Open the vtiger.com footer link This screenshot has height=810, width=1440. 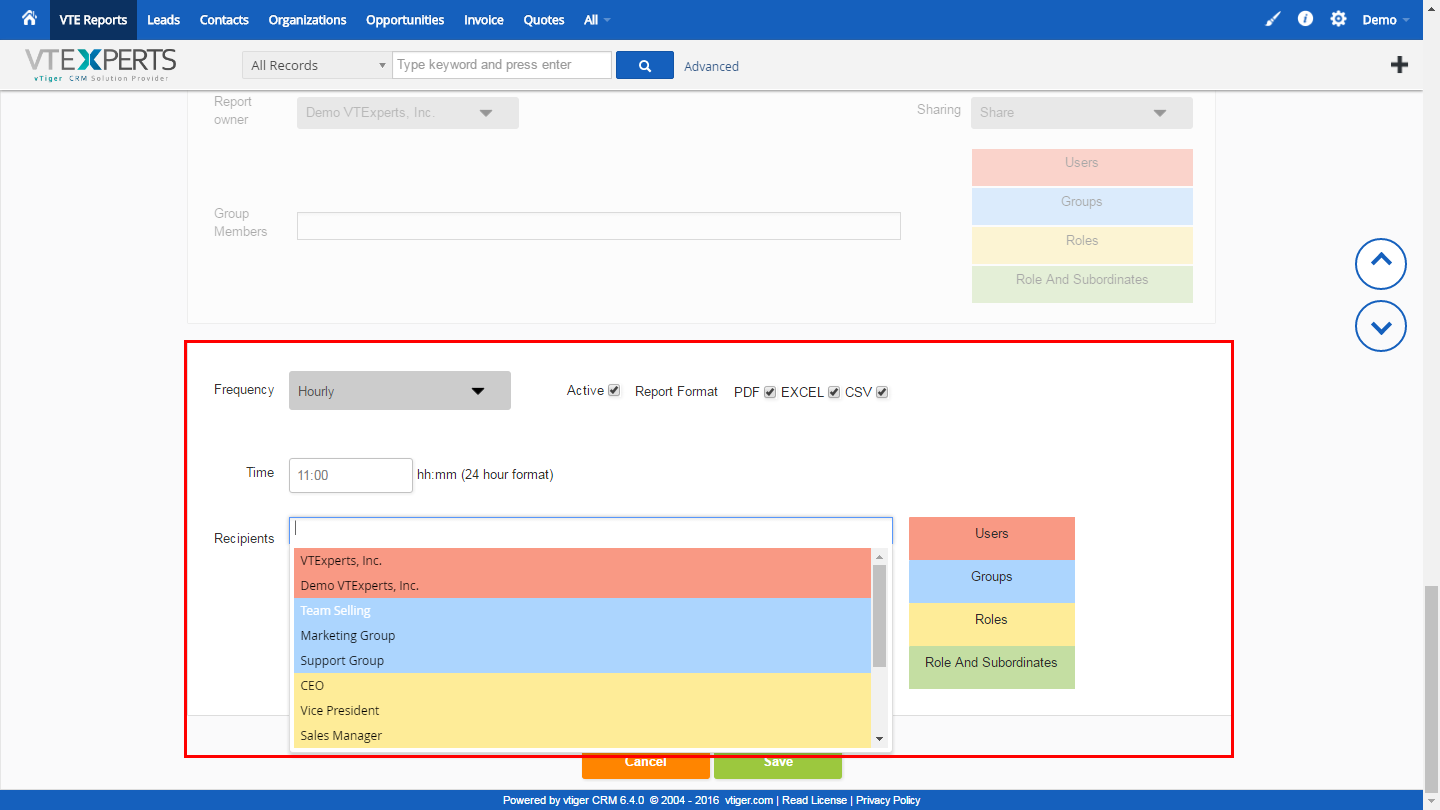coord(749,800)
